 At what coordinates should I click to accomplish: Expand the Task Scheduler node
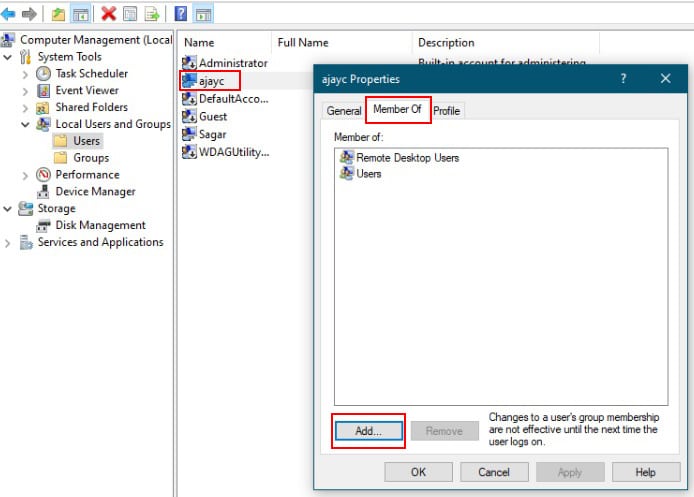(25, 74)
